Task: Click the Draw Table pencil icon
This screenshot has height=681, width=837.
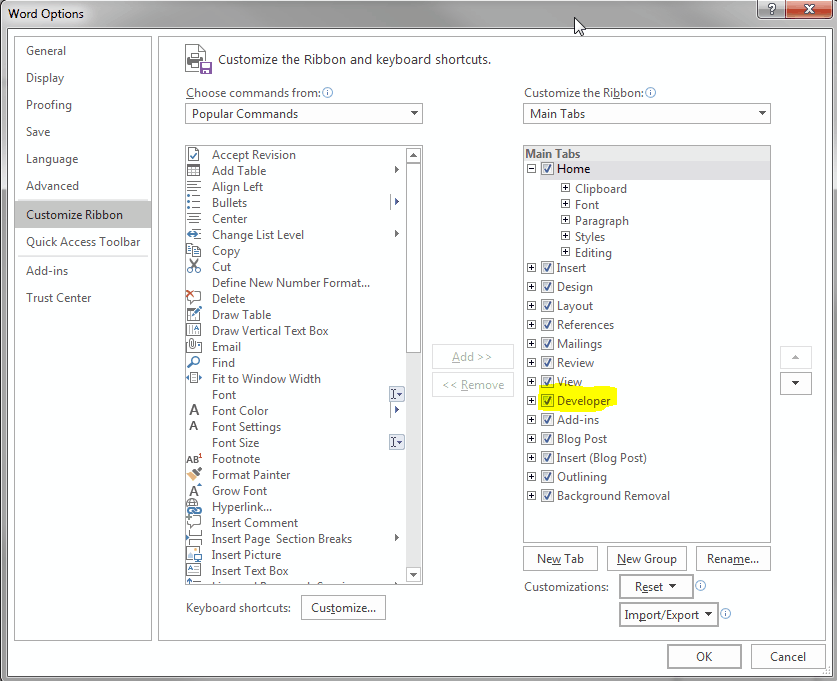Action: 194,314
